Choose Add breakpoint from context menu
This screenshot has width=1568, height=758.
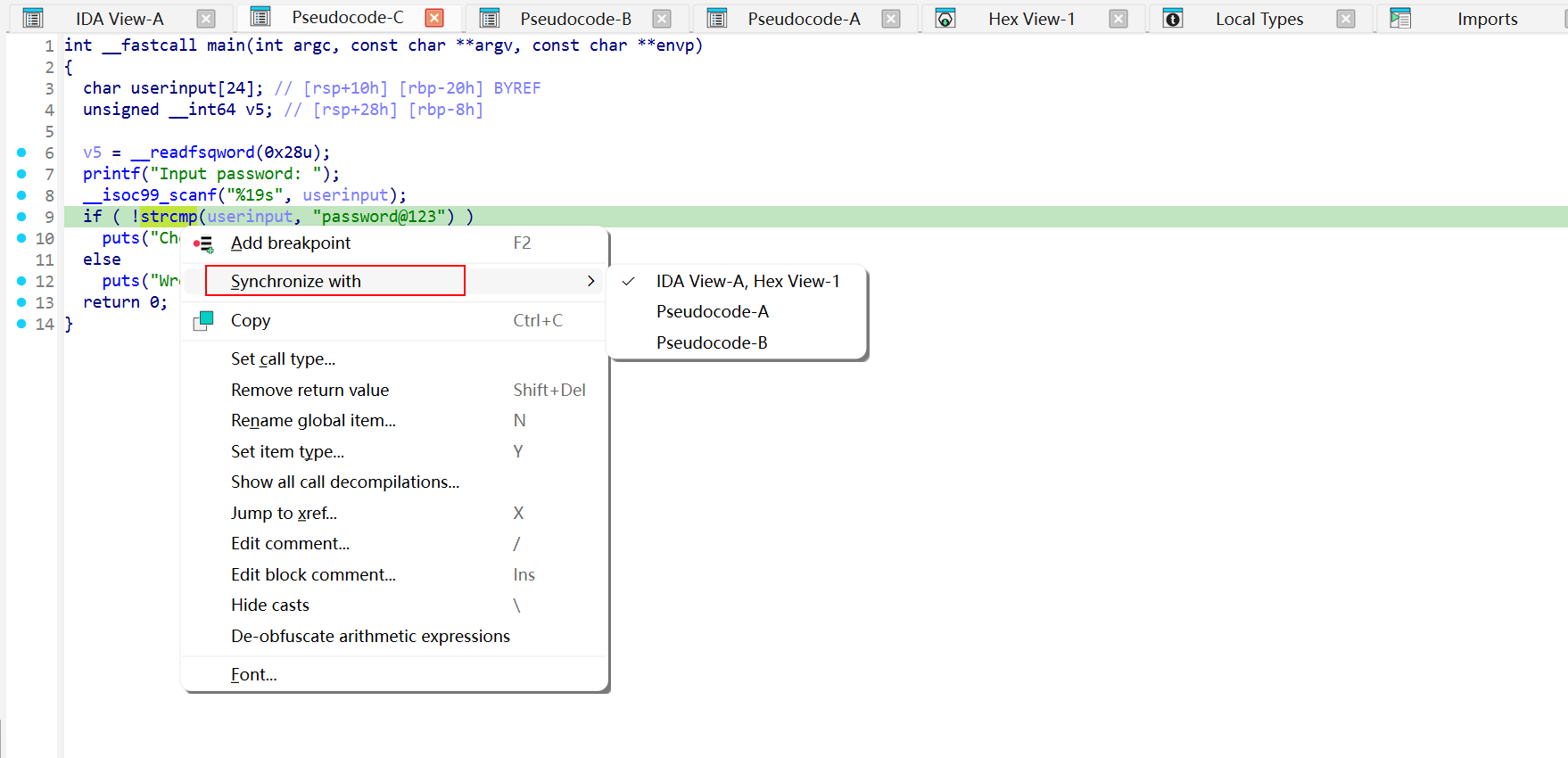coord(395,243)
